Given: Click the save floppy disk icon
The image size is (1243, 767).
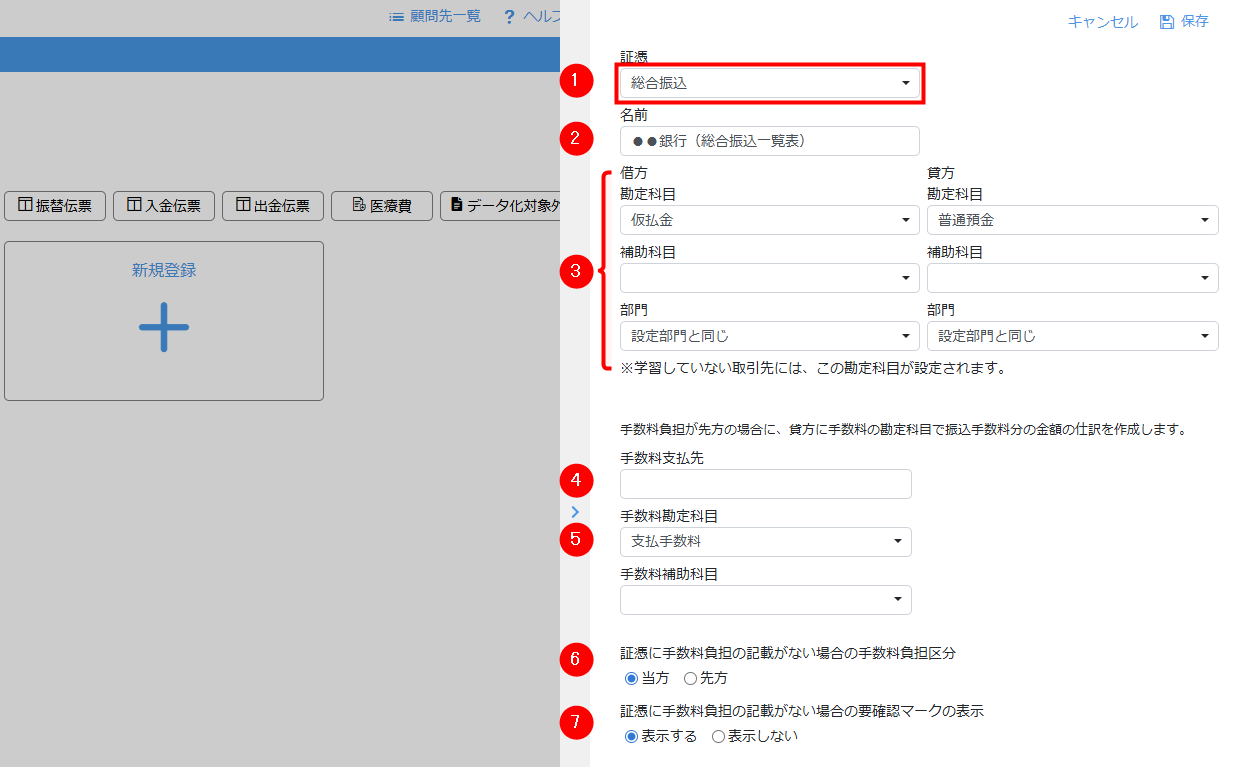Looking at the screenshot, I should point(1166,22).
